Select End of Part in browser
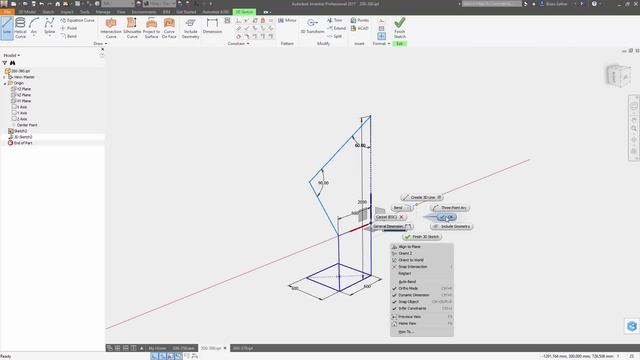Image resolution: width=640 pixels, height=360 pixels. [x=20, y=143]
